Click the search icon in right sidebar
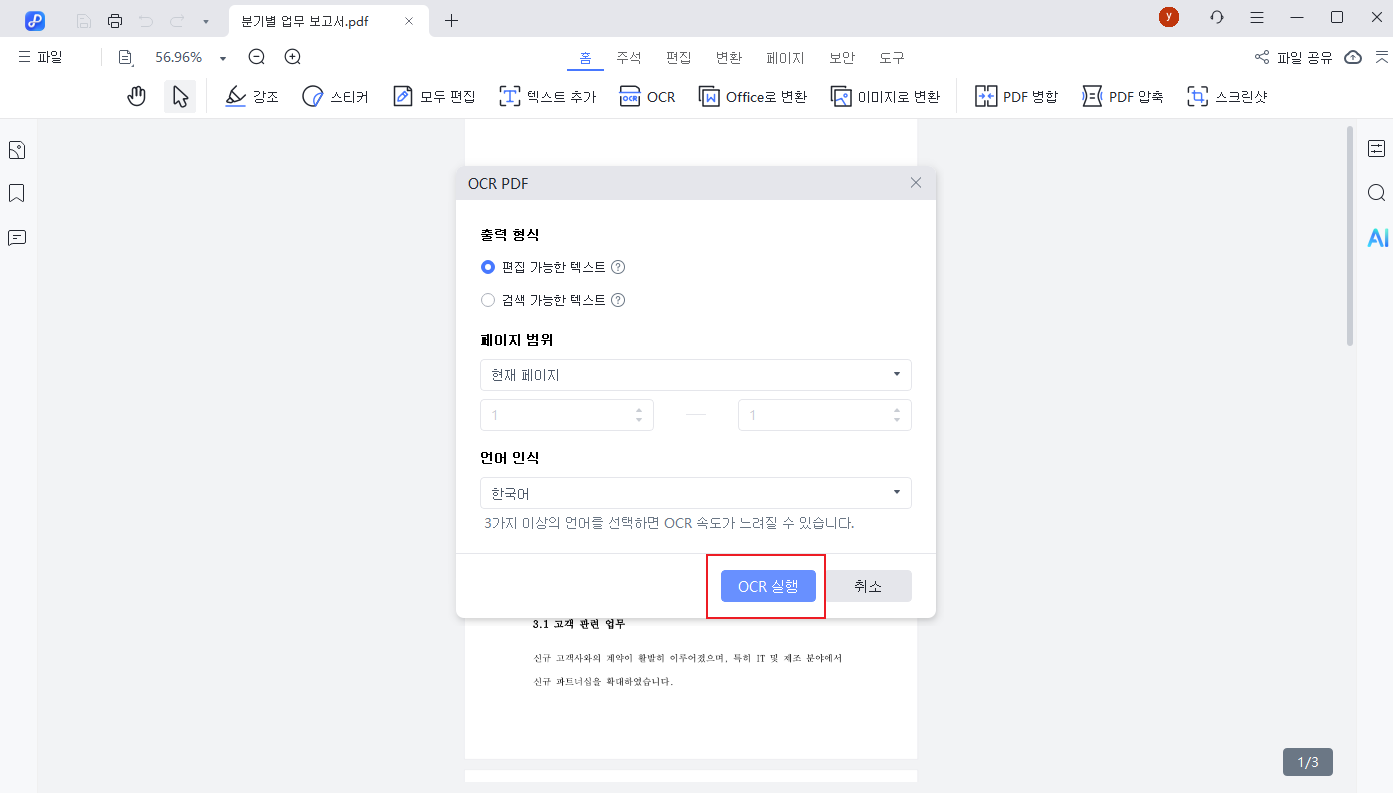This screenshot has height=793, width=1393. click(1377, 193)
